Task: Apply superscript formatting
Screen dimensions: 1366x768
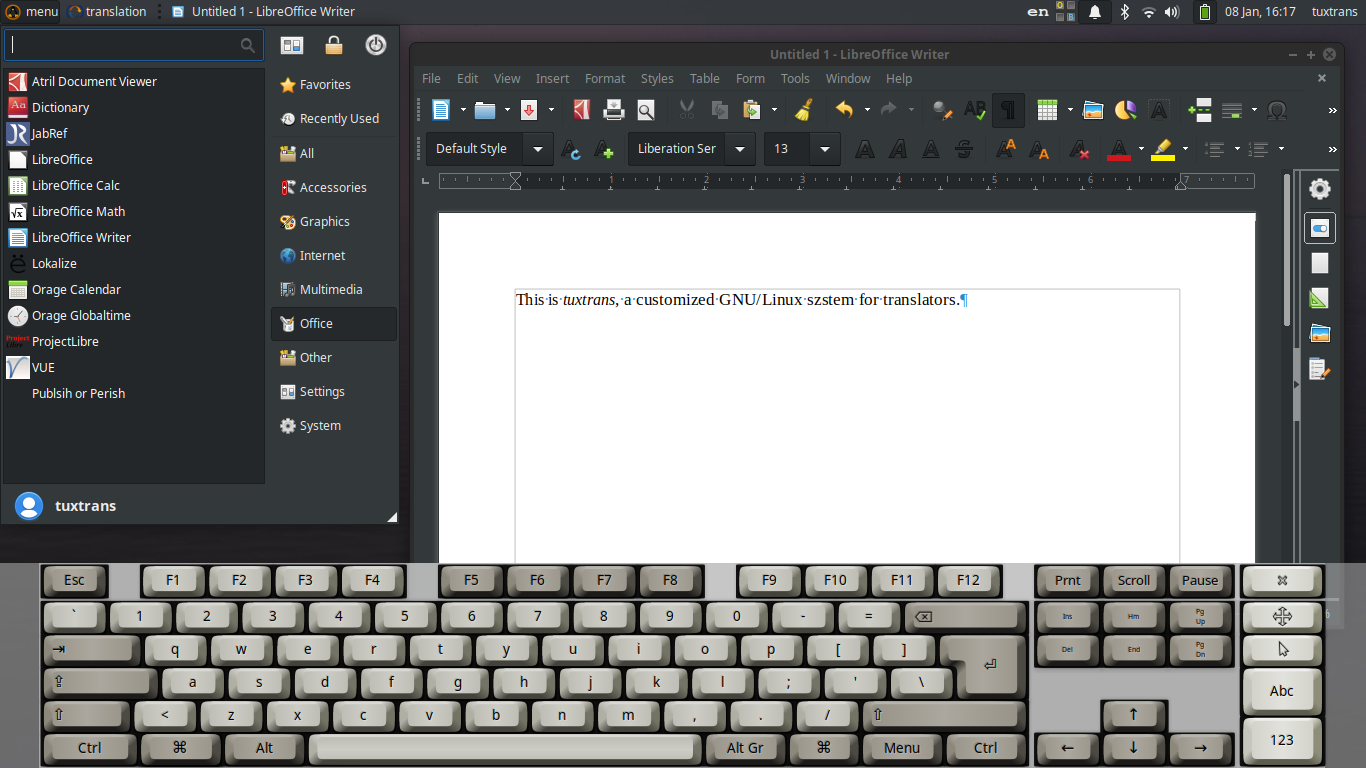Action: coord(1006,149)
